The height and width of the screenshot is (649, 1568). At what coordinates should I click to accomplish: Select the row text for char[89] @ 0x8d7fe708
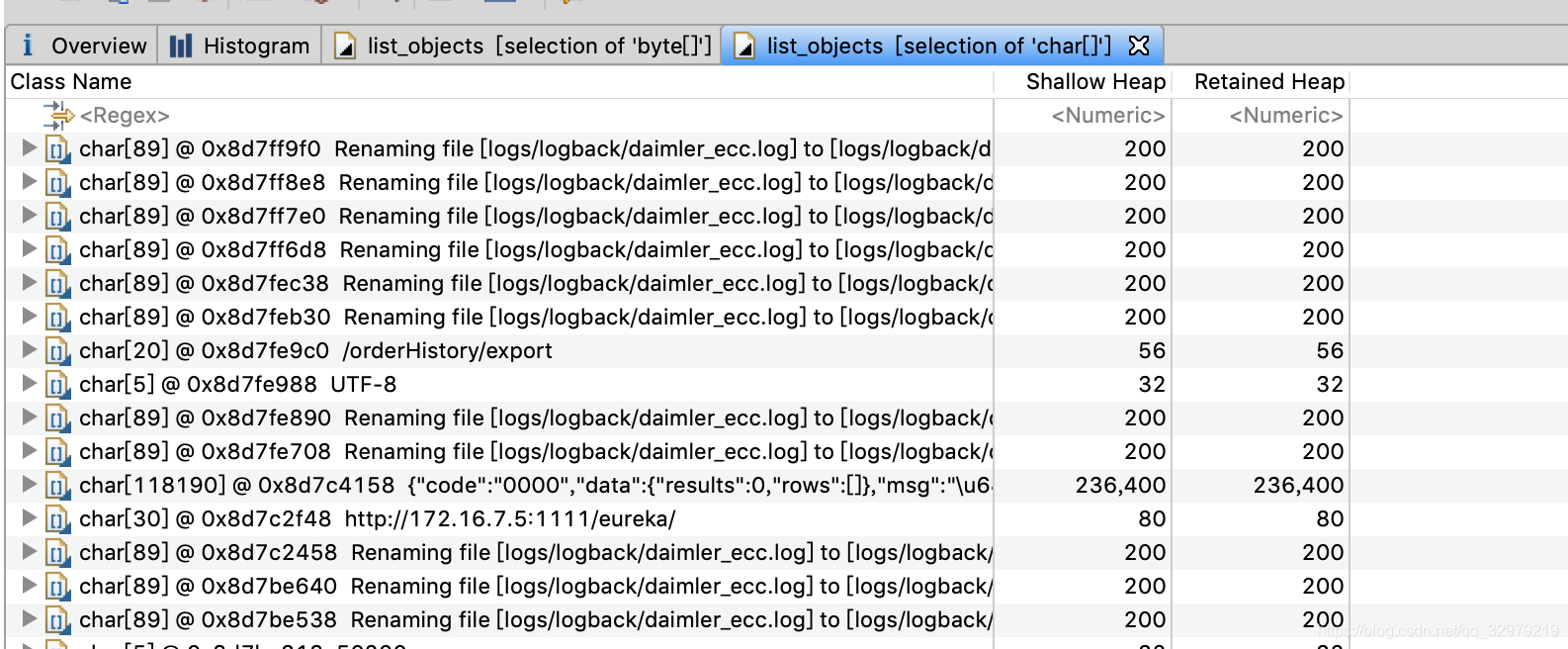[x=536, y=452]
